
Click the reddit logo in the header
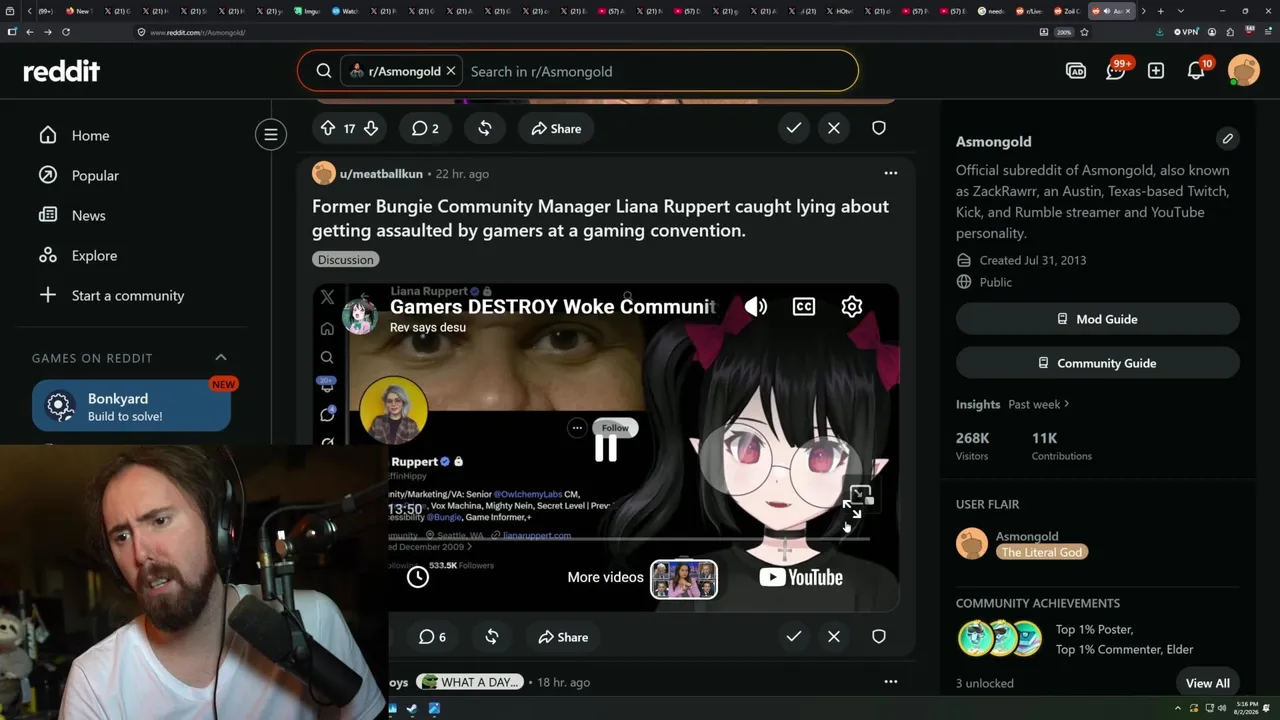click(x=62, y=71)
